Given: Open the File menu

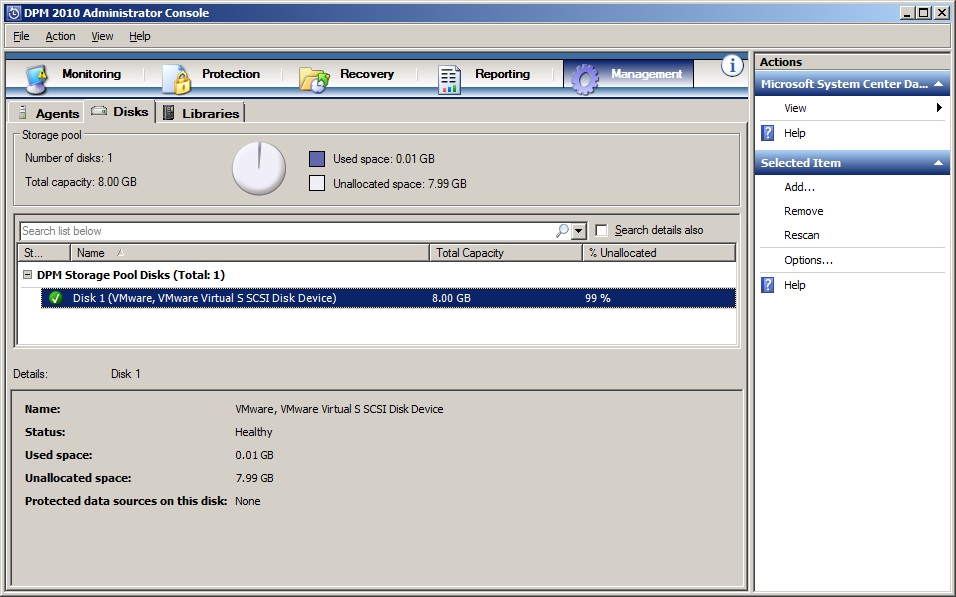Looking at the screenshot, I should [x=21, y=36].
